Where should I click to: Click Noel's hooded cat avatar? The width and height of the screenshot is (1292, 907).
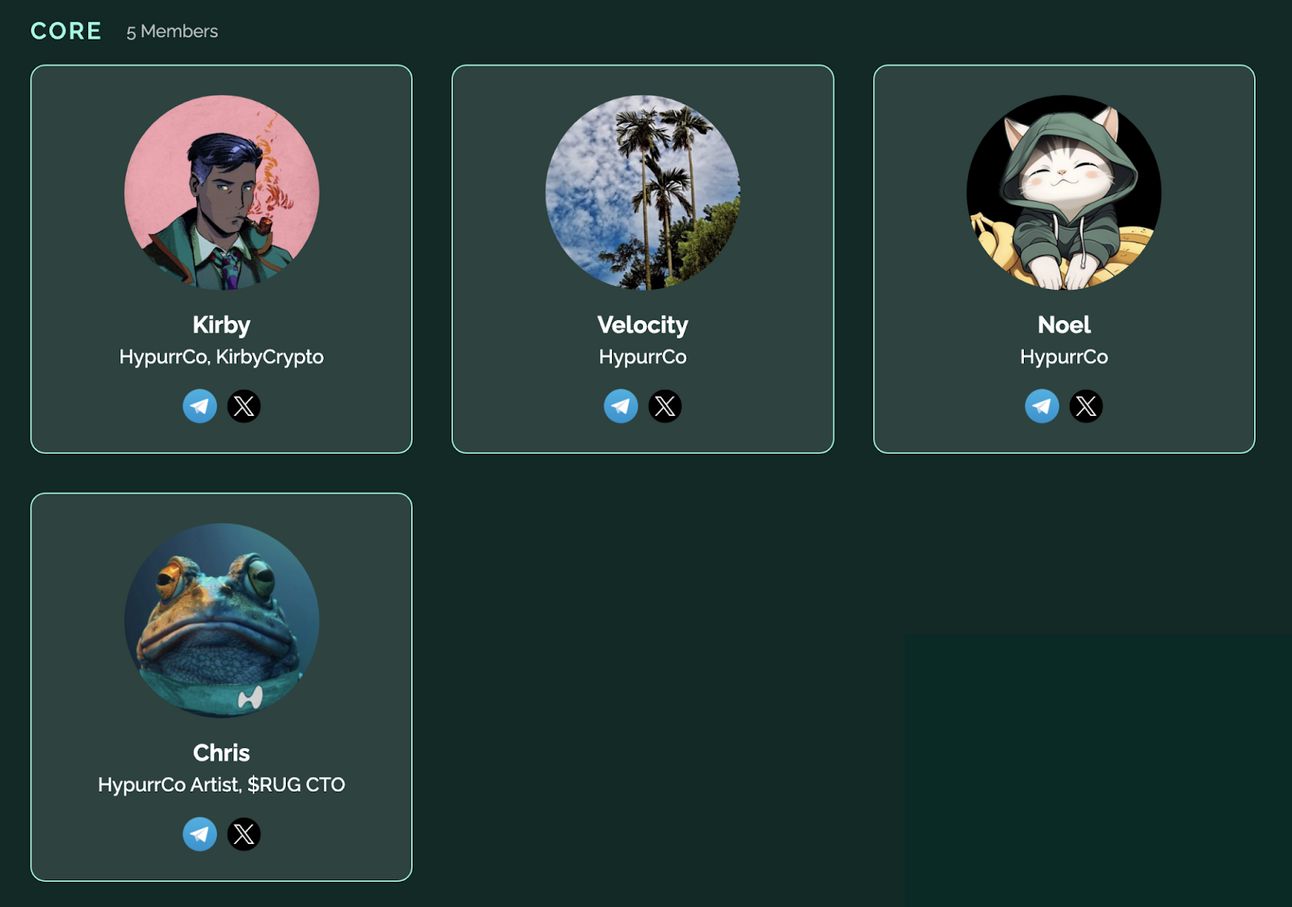(x=1064, y=192)
